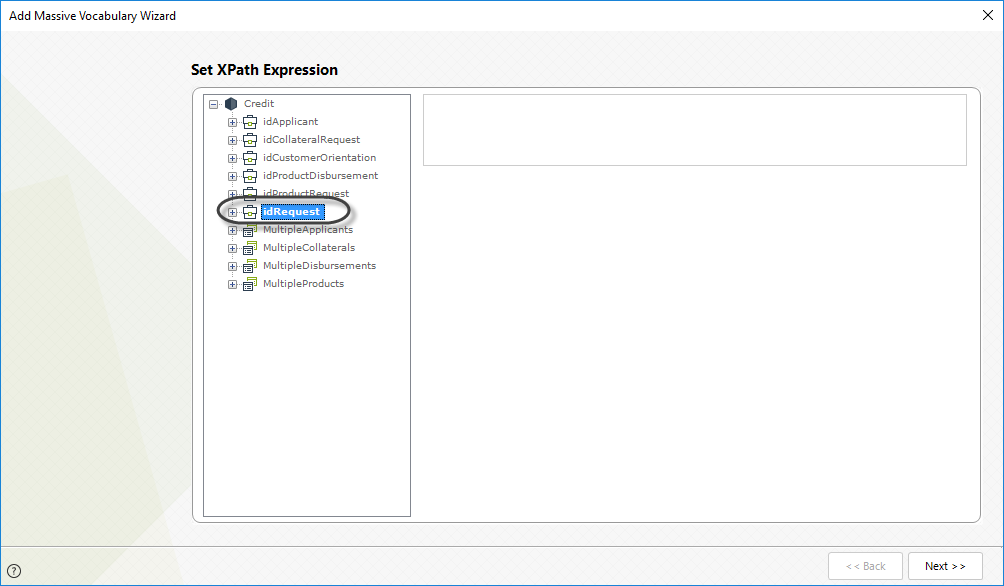Select the MultipleApplicants label

coord(307,229)
